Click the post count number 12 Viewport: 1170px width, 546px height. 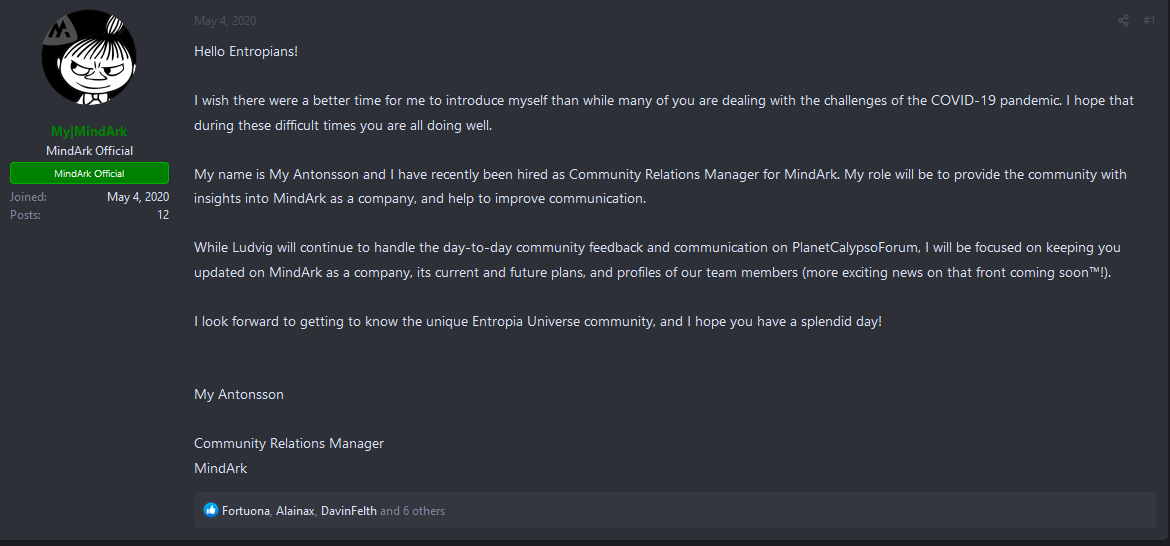(x=163, y=215)
